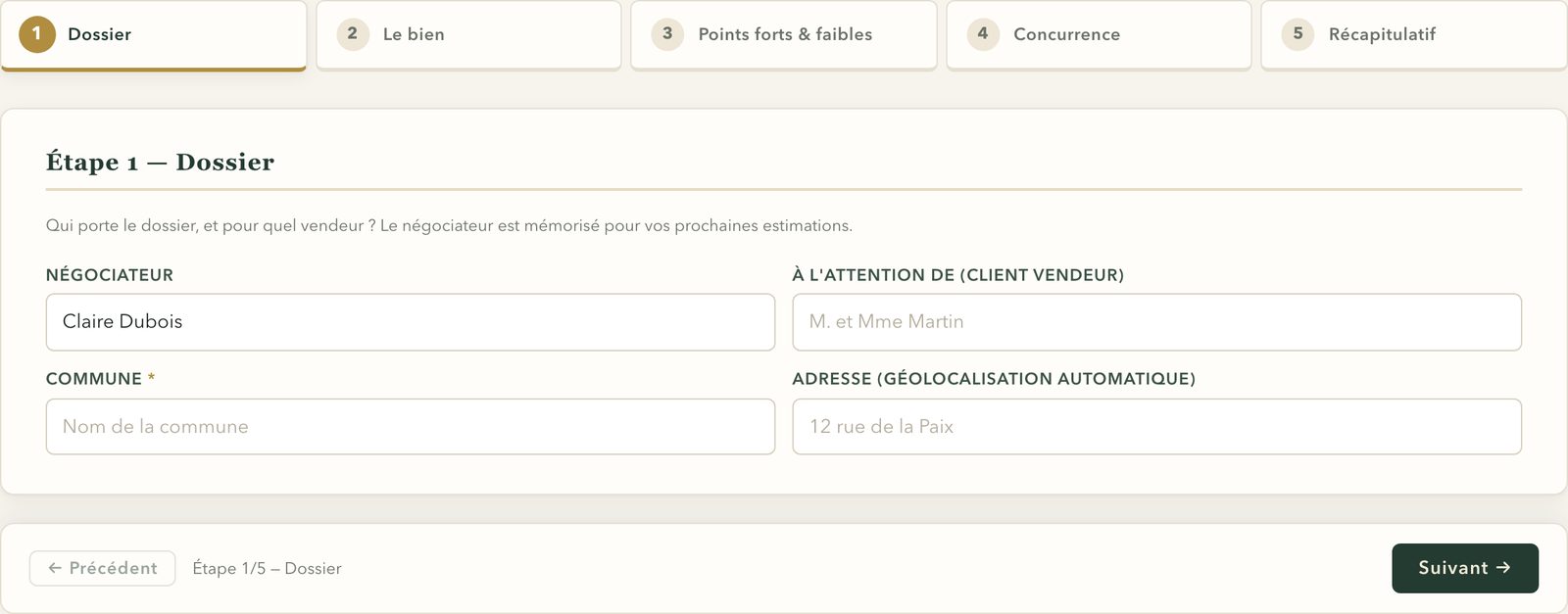Go to Points forts & faibles step

pos(784,35)
